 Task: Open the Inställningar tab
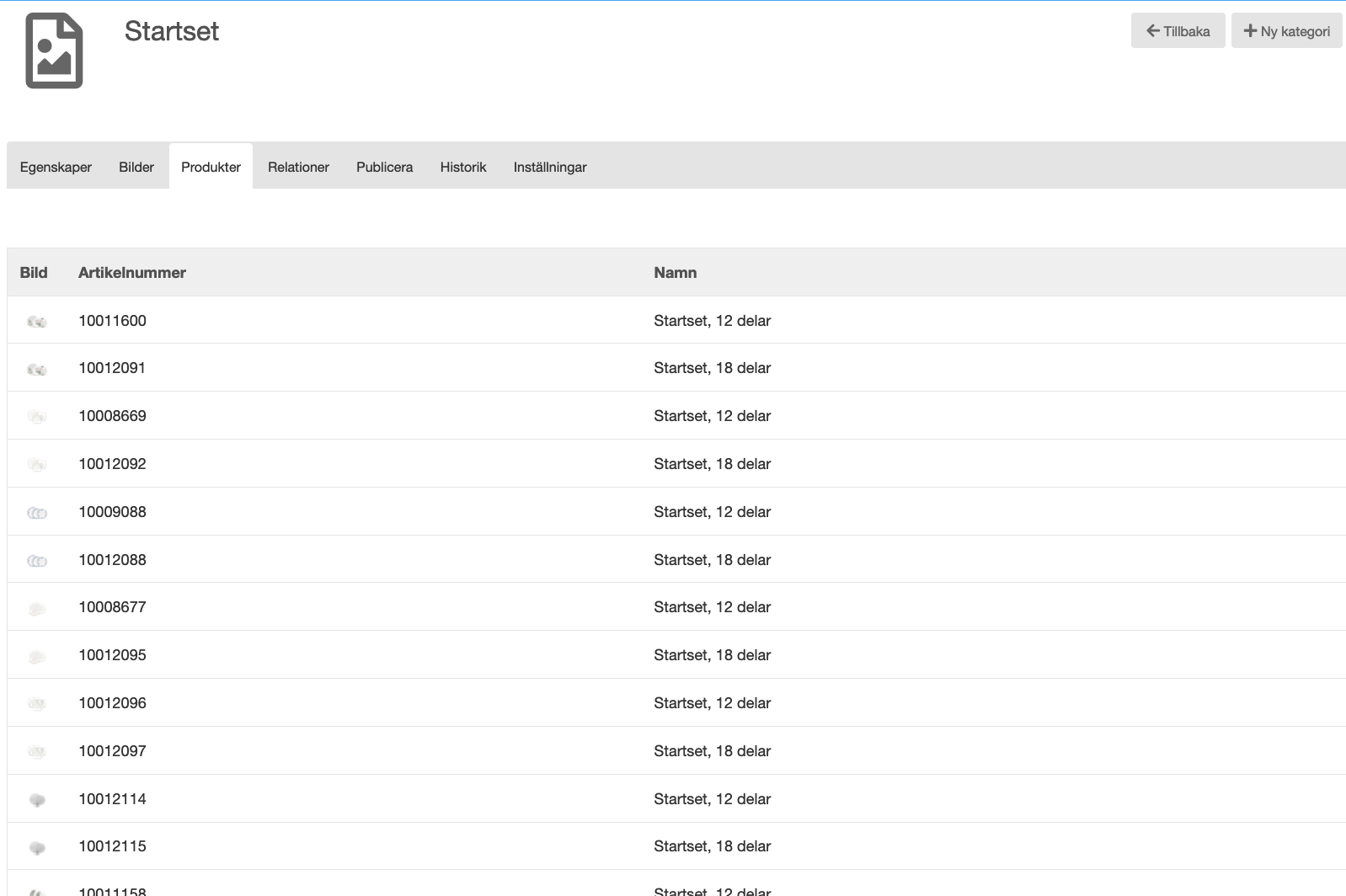click(x=550, y=167)
